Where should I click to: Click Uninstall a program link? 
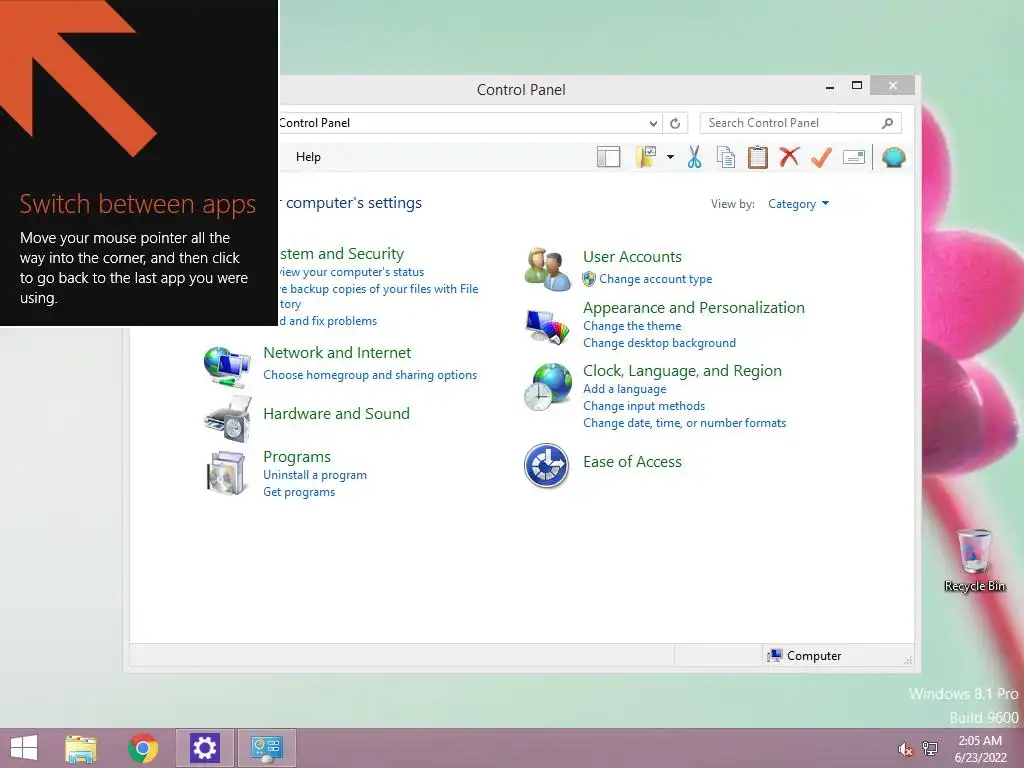tap(315, 475)
